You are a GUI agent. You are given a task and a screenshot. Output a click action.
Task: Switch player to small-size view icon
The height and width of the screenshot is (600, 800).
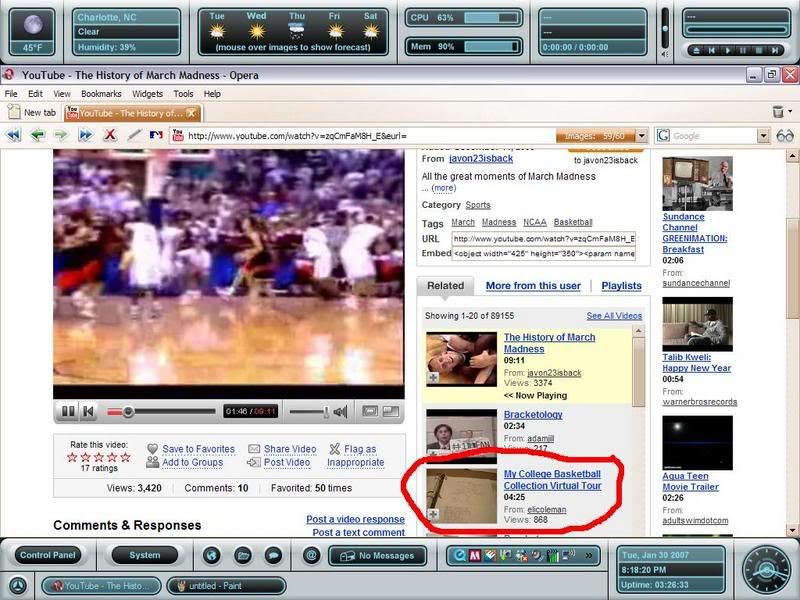[370, 411]
